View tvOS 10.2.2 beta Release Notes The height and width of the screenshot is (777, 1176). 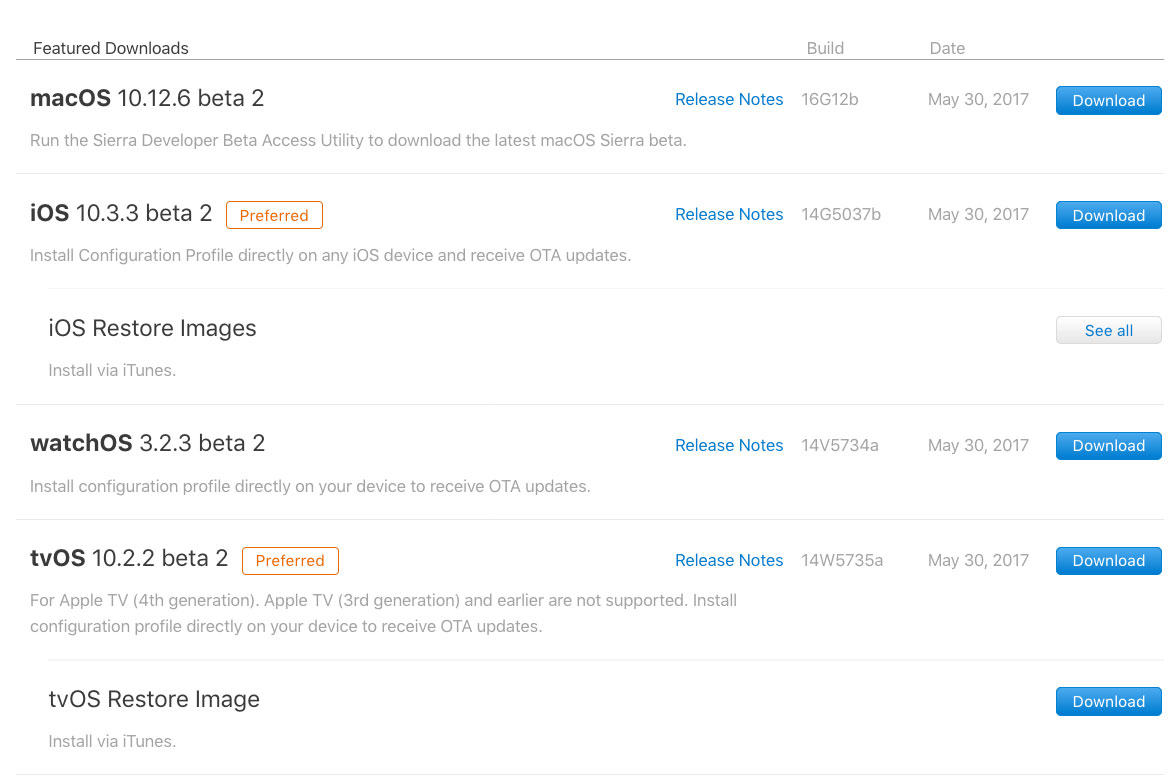729,561
